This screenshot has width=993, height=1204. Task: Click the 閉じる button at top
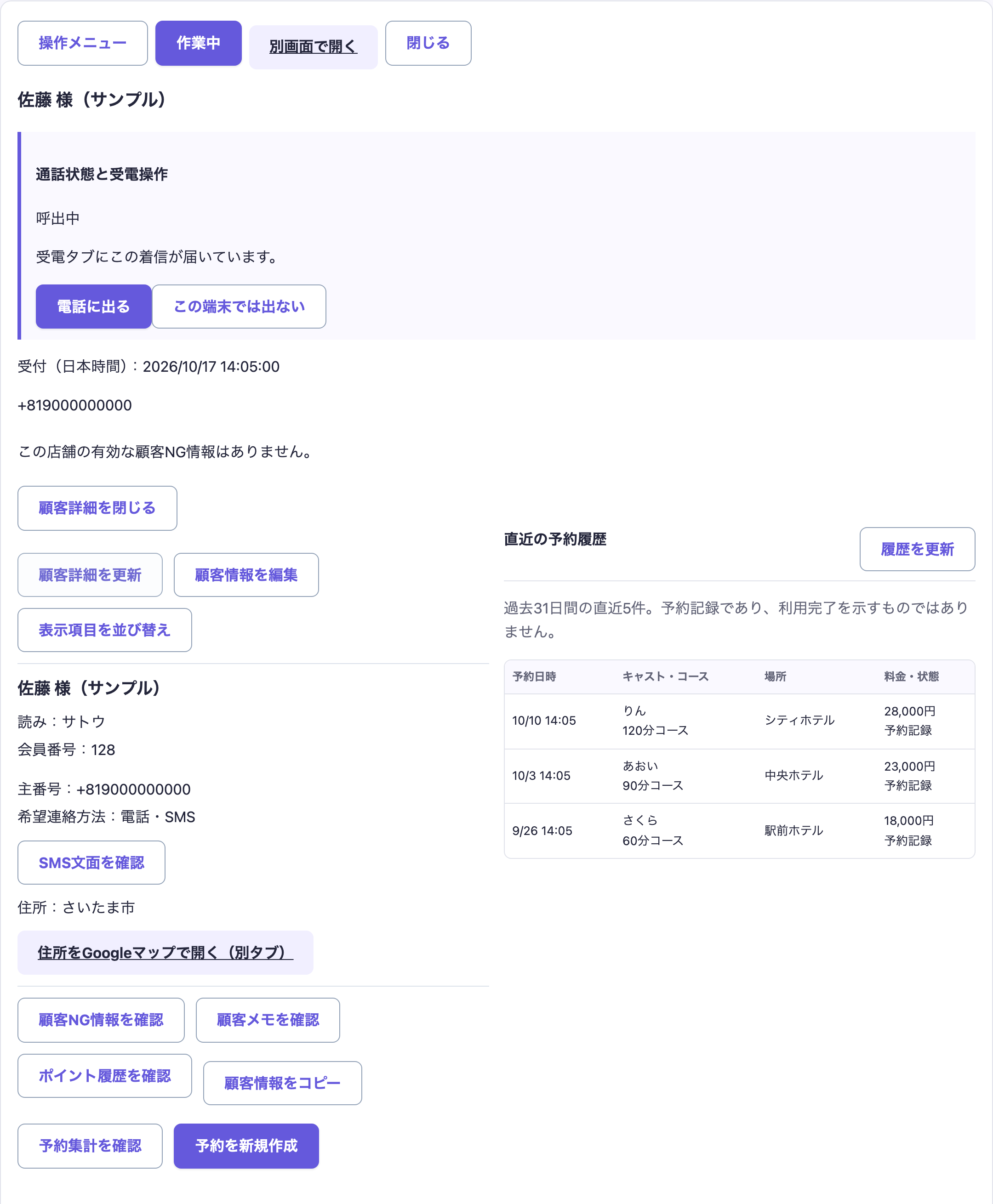pos(428,44)
